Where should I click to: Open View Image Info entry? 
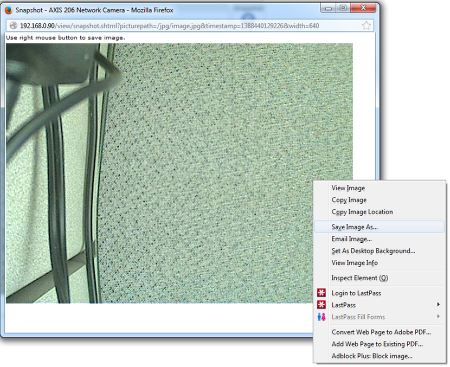354,263
